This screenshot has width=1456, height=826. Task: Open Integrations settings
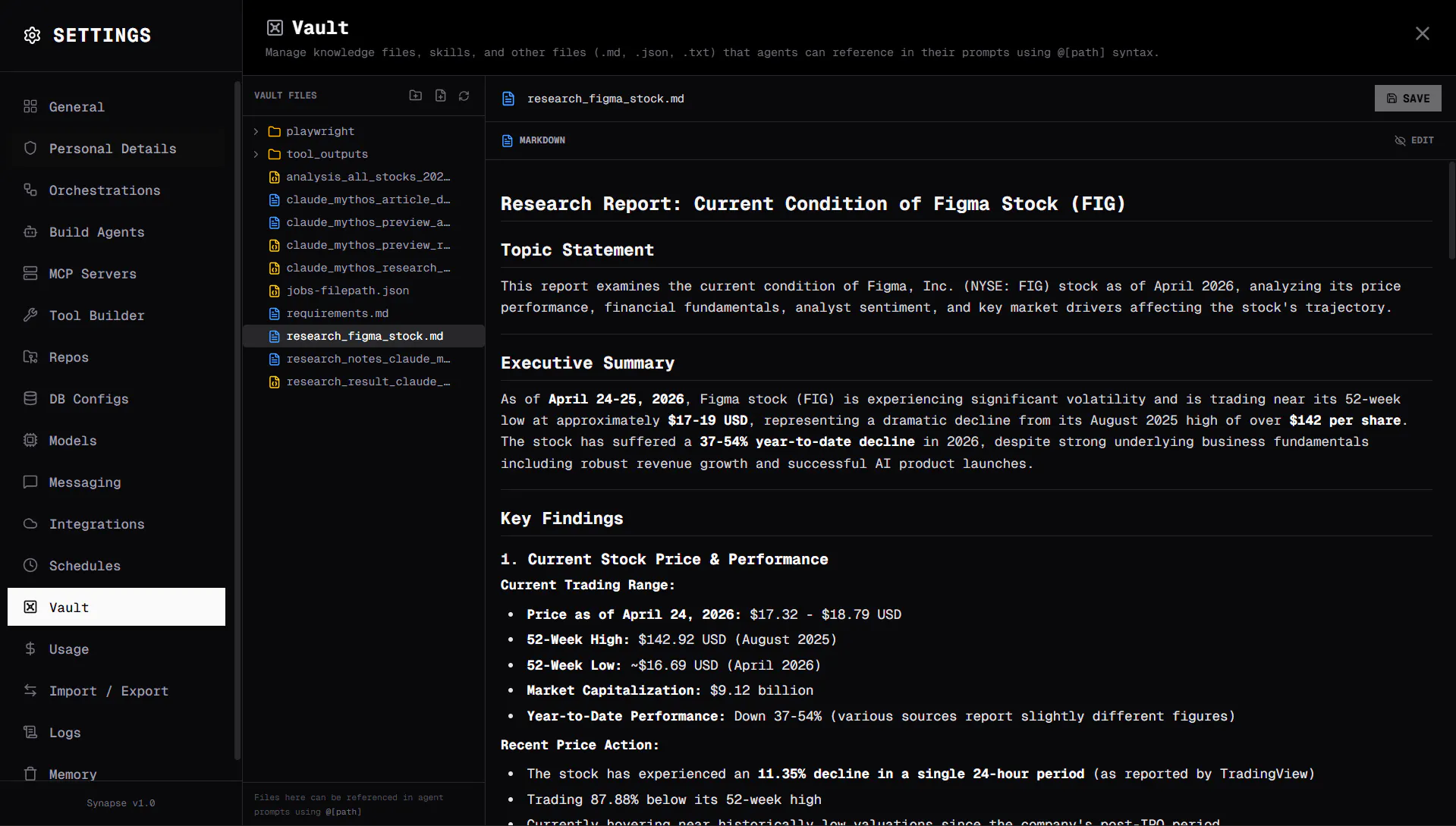pos(116,524)
